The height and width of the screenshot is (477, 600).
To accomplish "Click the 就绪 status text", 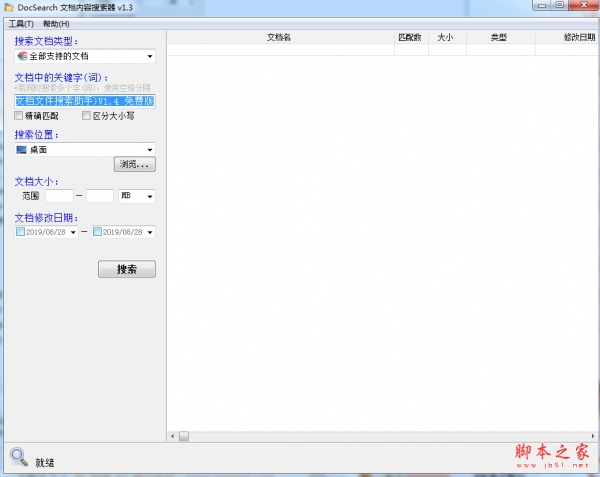I will [45, 462].
